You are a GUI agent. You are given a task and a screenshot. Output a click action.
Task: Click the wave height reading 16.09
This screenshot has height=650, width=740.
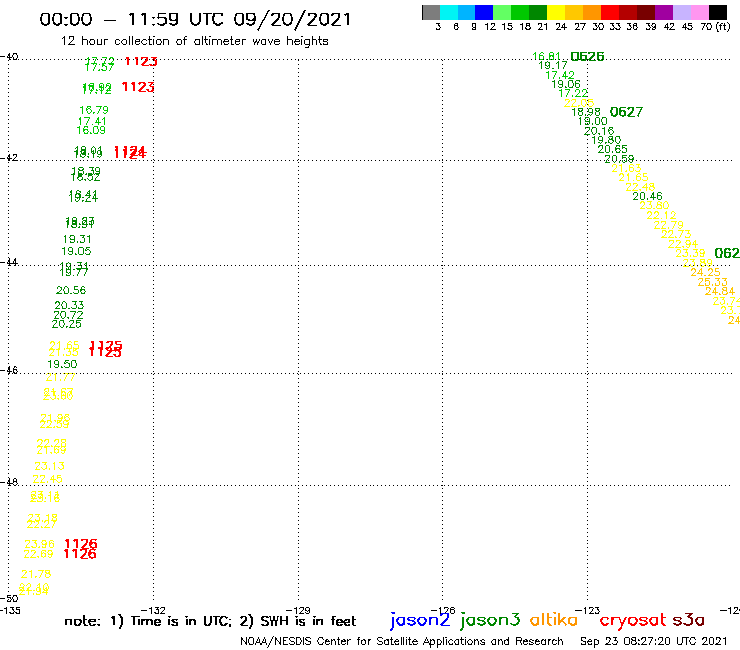coord(91,130)
